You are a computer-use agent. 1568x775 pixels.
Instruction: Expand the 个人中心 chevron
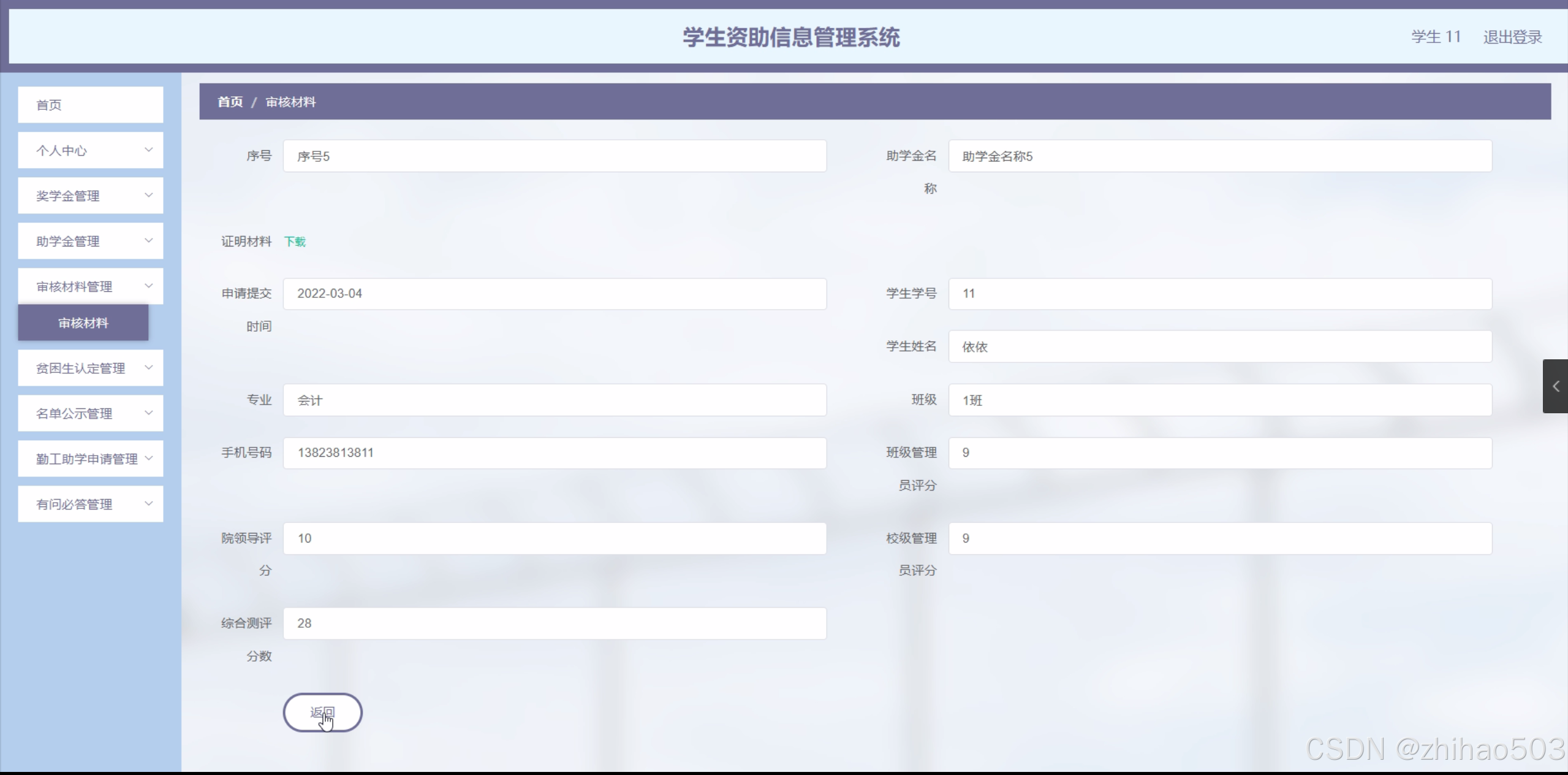coord(148,150)
